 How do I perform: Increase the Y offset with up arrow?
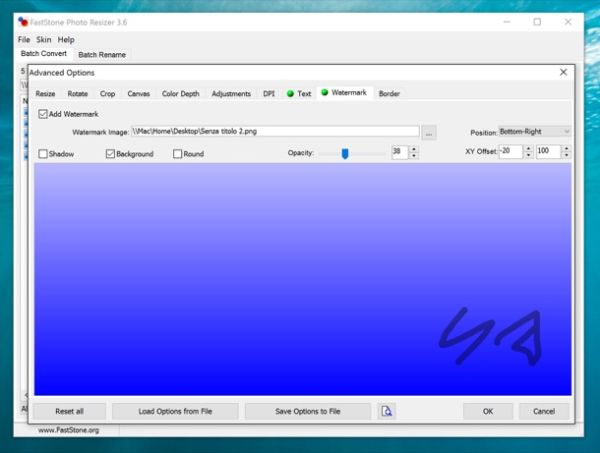(566, 148)
